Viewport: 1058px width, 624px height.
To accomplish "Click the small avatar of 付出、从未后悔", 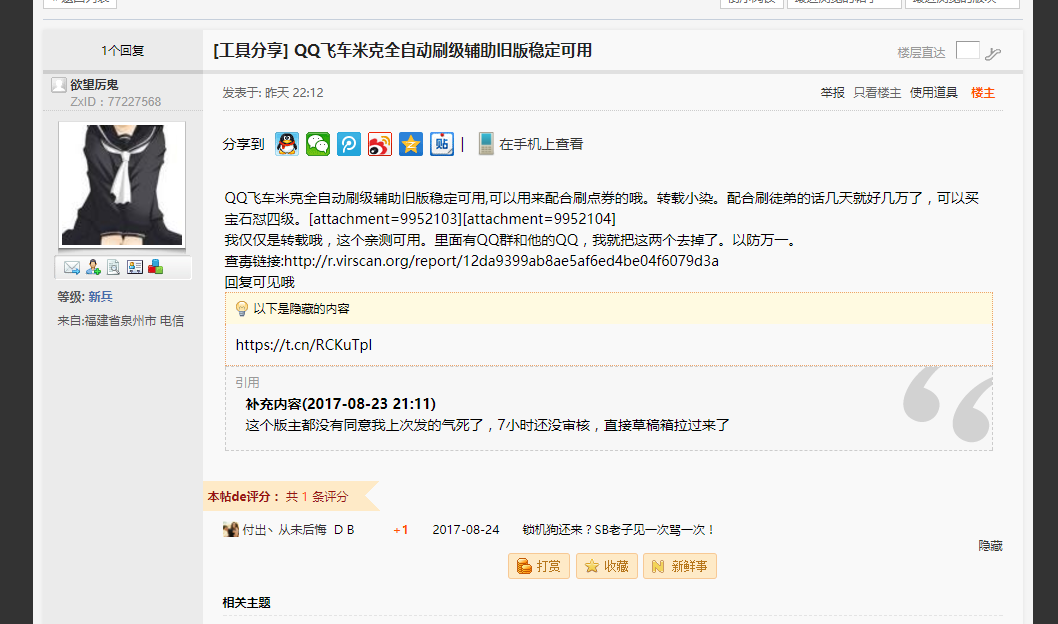I will tap(231, 530).
